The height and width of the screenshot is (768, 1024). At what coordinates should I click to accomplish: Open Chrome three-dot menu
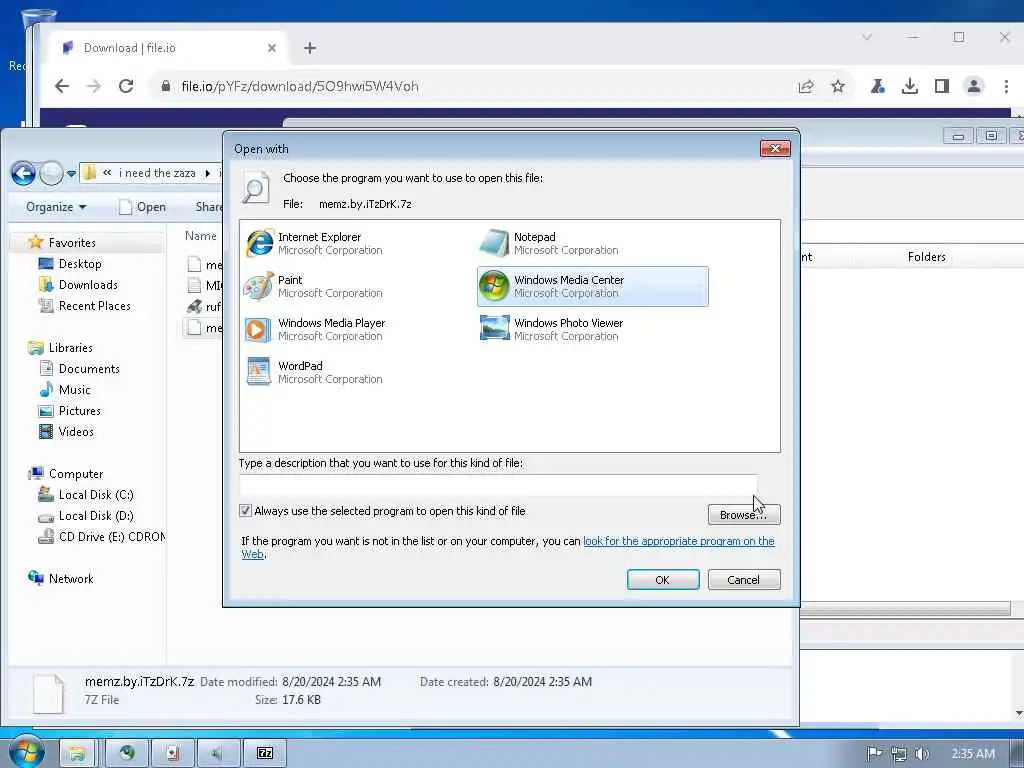1006,86
